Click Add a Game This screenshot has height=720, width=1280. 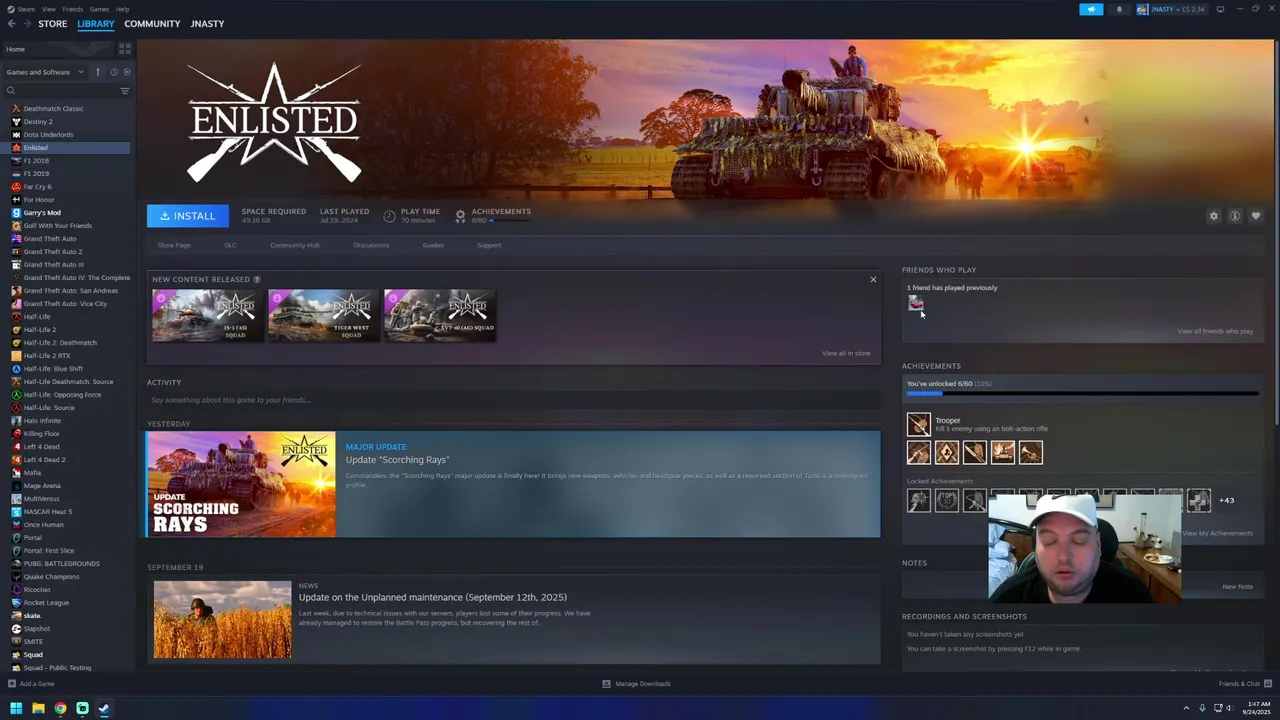[x=31, y=684]
